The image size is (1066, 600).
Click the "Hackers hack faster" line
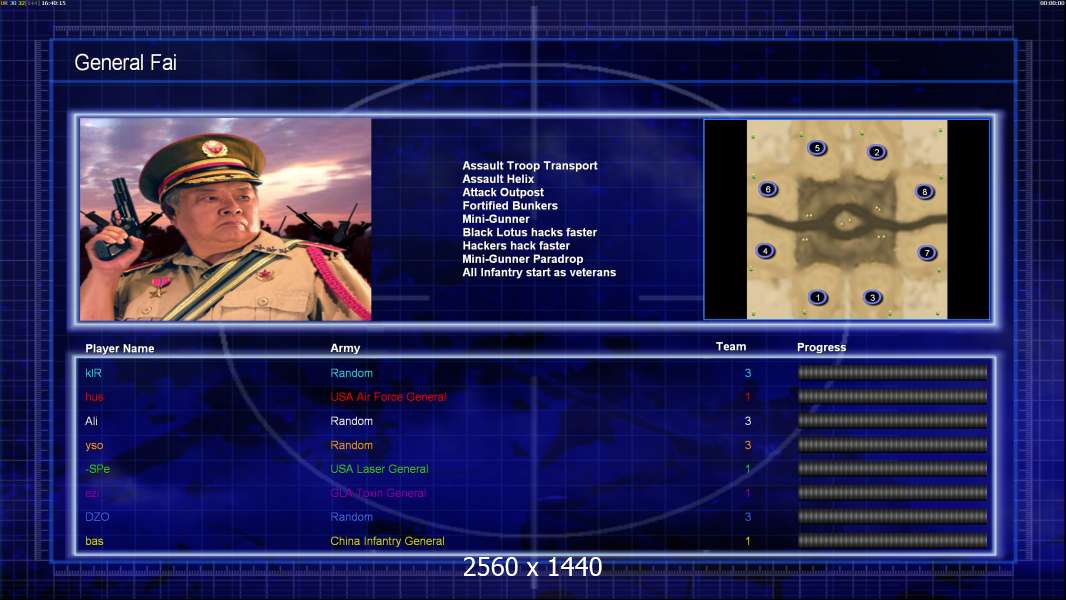(x=516, y=245)
